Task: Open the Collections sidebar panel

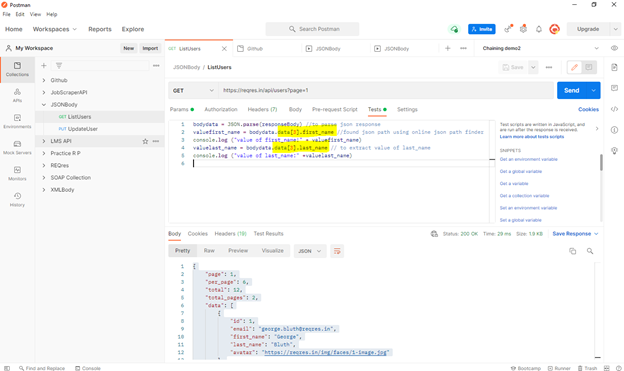Action: pos(17,69)
